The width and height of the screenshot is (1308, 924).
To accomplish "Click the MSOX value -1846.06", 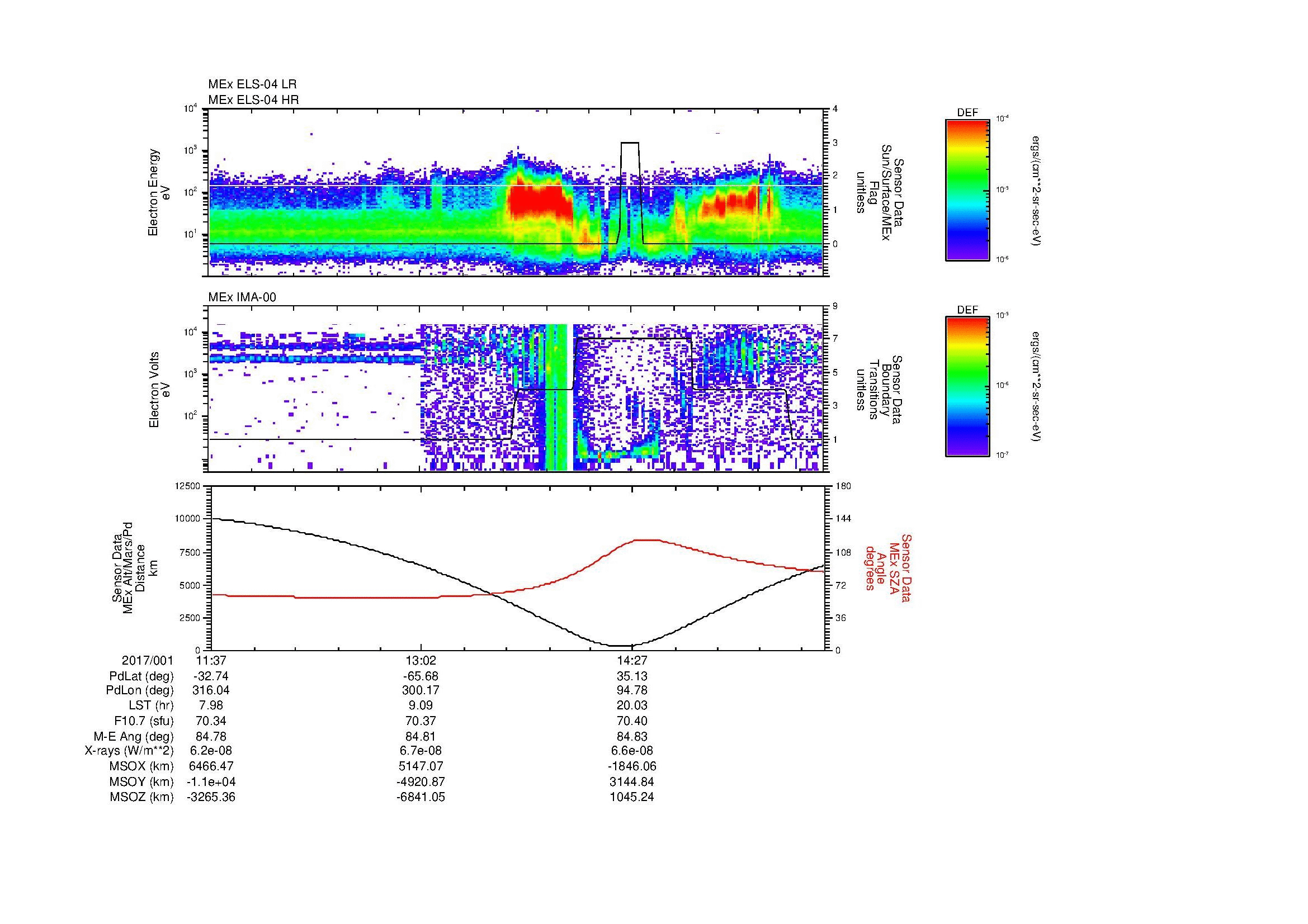I will [632, 766].
